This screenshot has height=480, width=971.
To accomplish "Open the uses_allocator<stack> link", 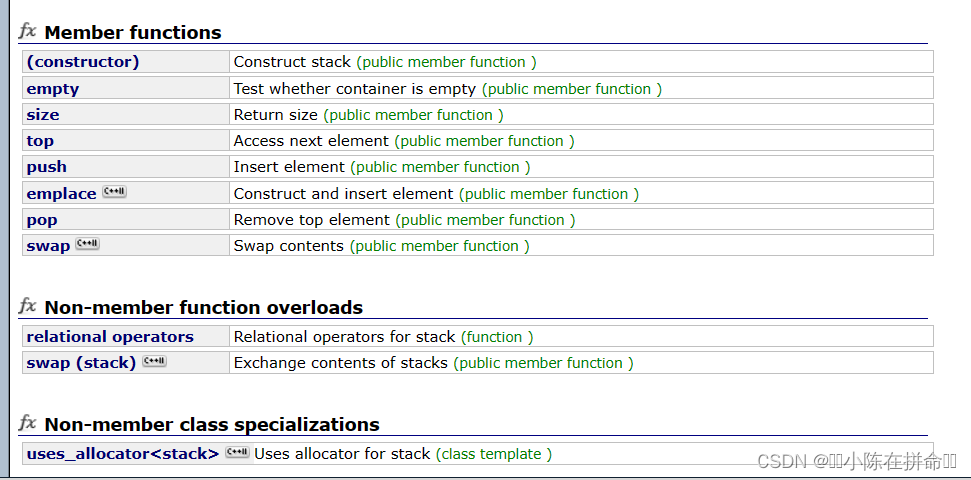I will pyautogui.click(x=123, y=454).
